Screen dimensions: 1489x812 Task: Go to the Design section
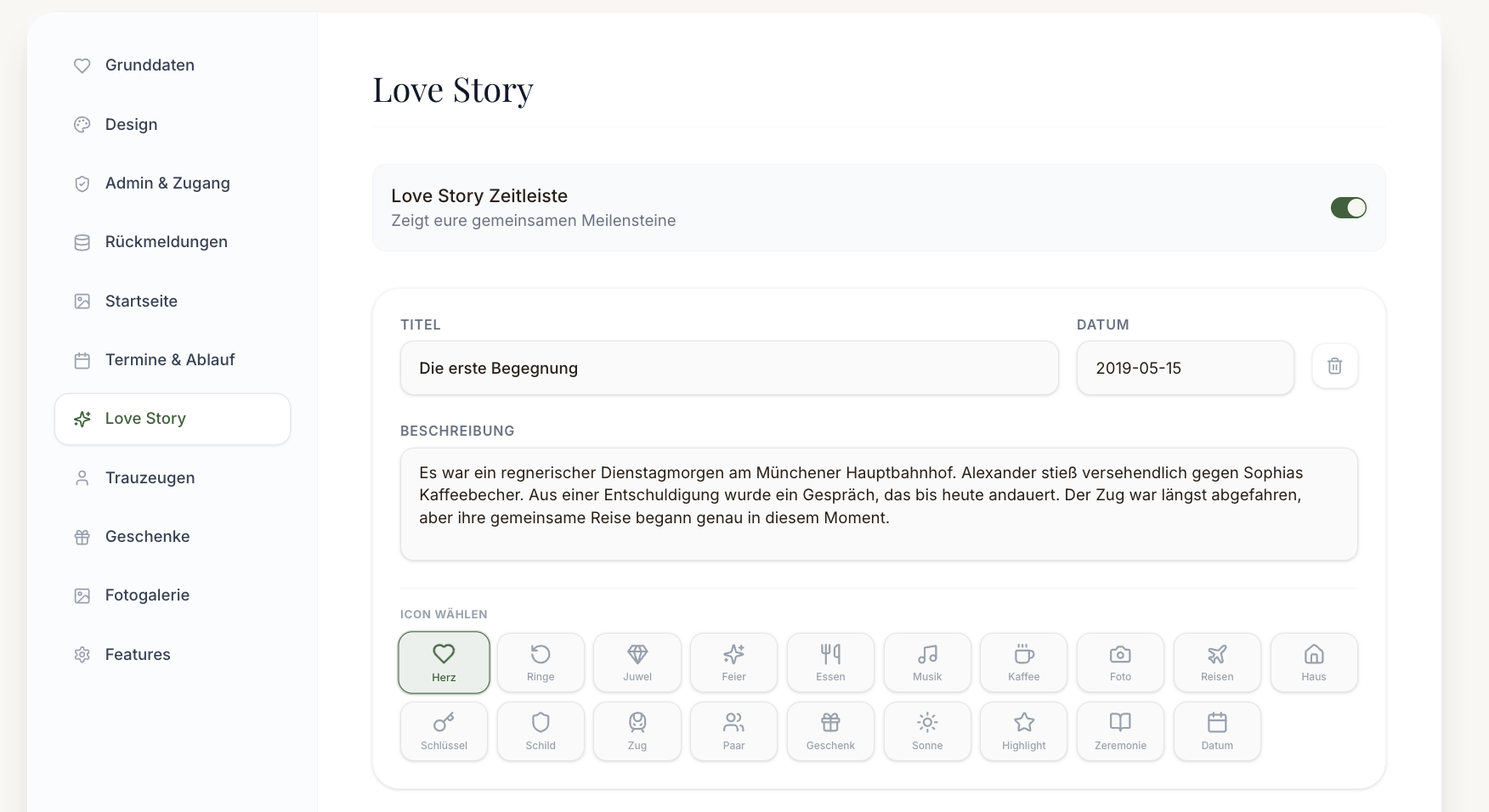point(173,124)
